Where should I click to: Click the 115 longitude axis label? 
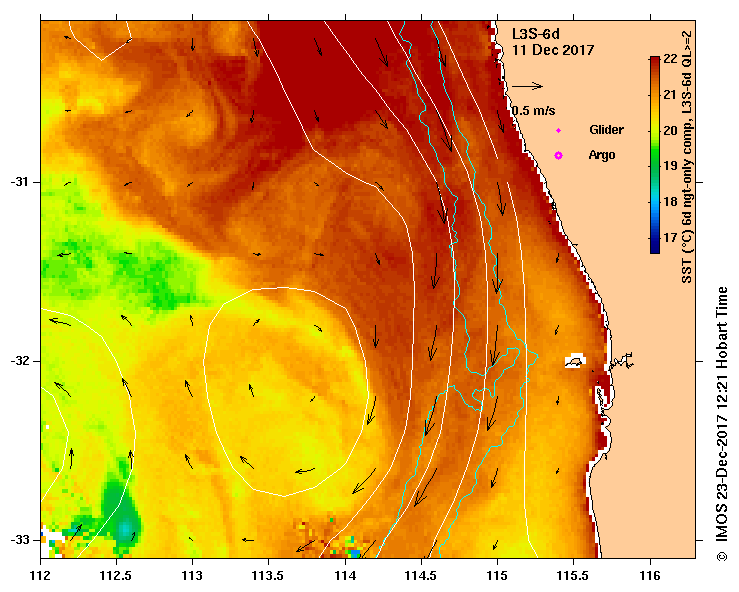(x=498, y=576)
